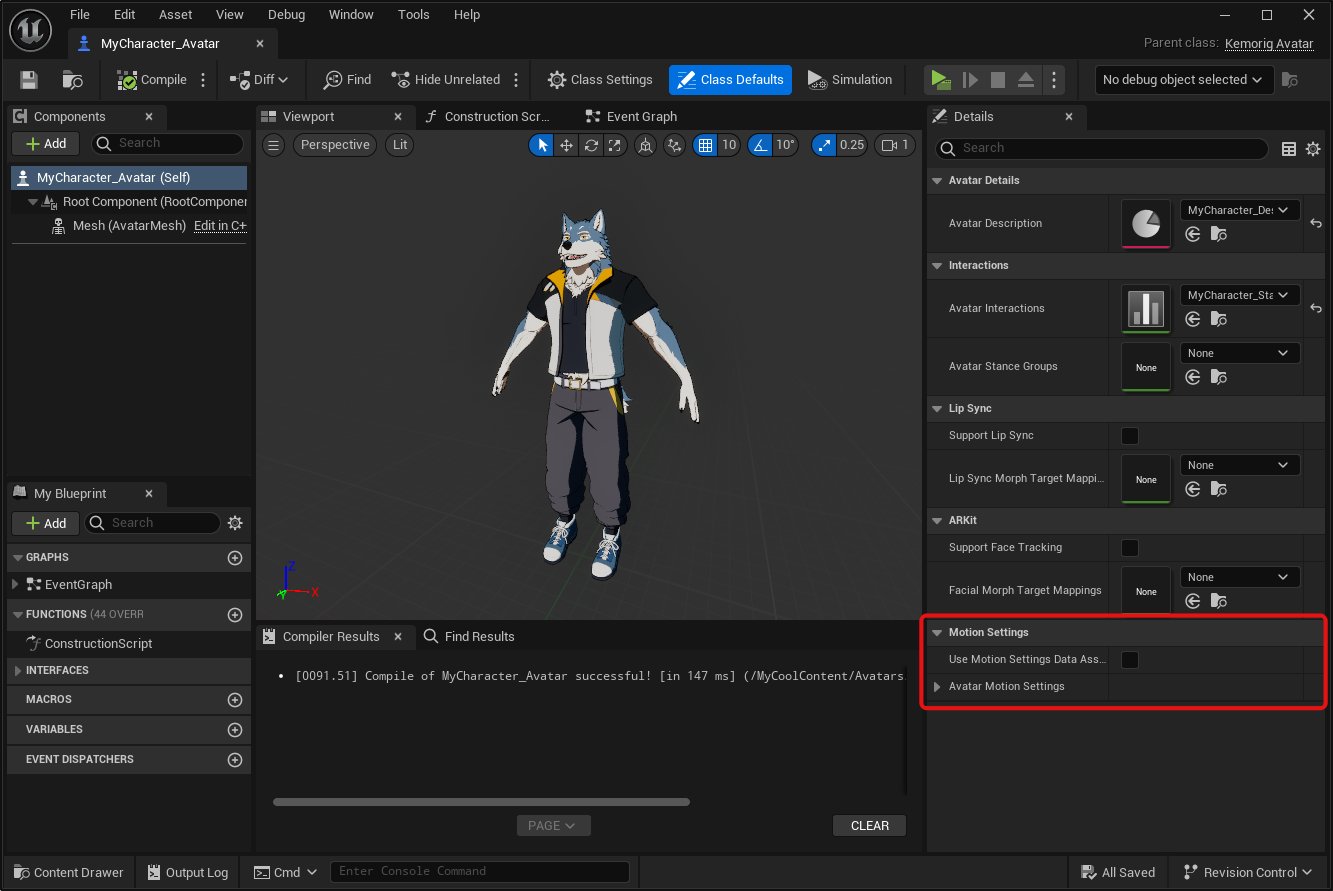Expand Avatar Motion Settings property
Image resolution: width=1333 pixels, height=891 pixels.
(x=937, y=687)
